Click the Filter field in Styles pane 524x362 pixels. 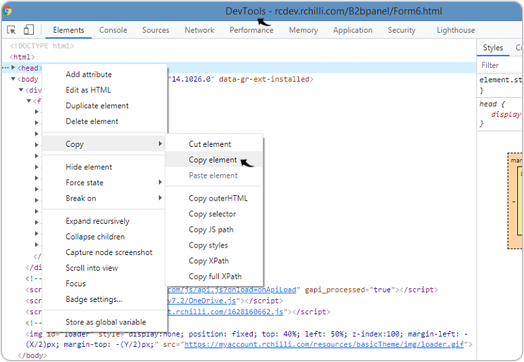500,65
